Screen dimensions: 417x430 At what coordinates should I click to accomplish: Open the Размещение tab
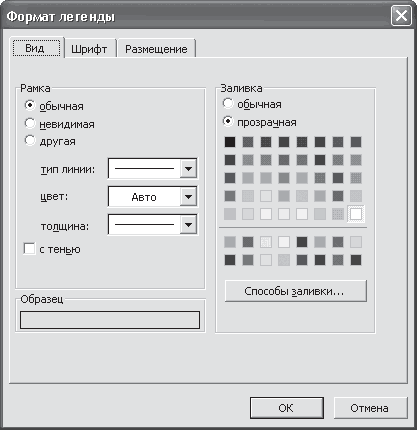pyautogui.click(x=156, y=49)
